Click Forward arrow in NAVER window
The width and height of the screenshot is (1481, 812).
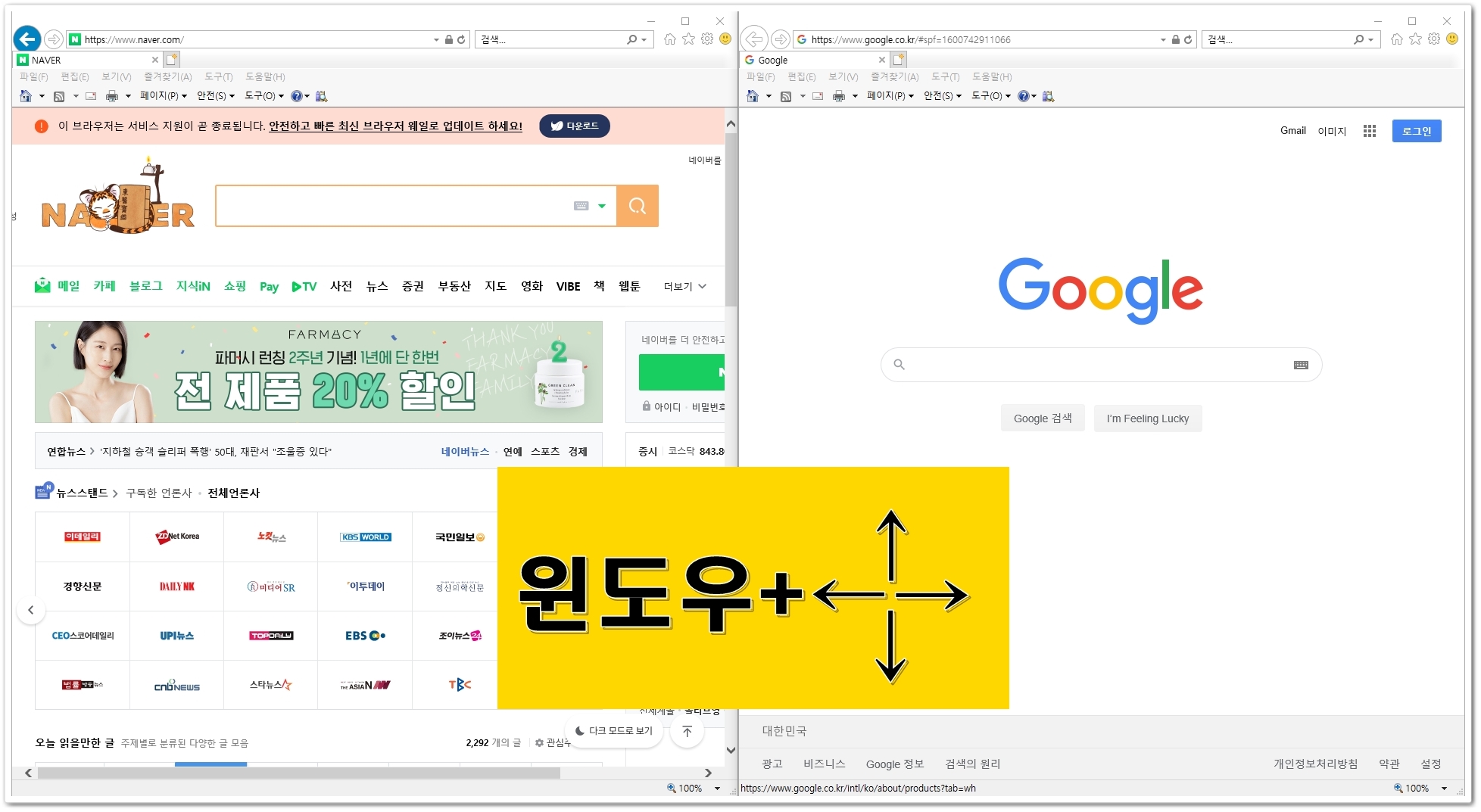tap(53, 39)
